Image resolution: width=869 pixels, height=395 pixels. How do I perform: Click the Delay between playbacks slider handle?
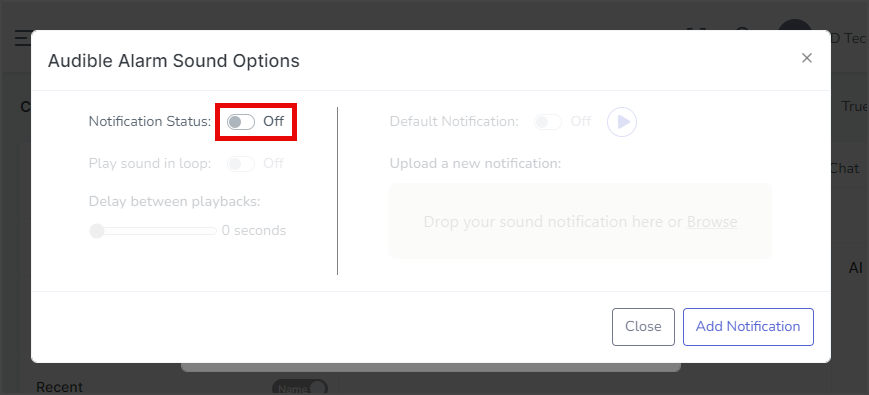[x=97, y=231]
